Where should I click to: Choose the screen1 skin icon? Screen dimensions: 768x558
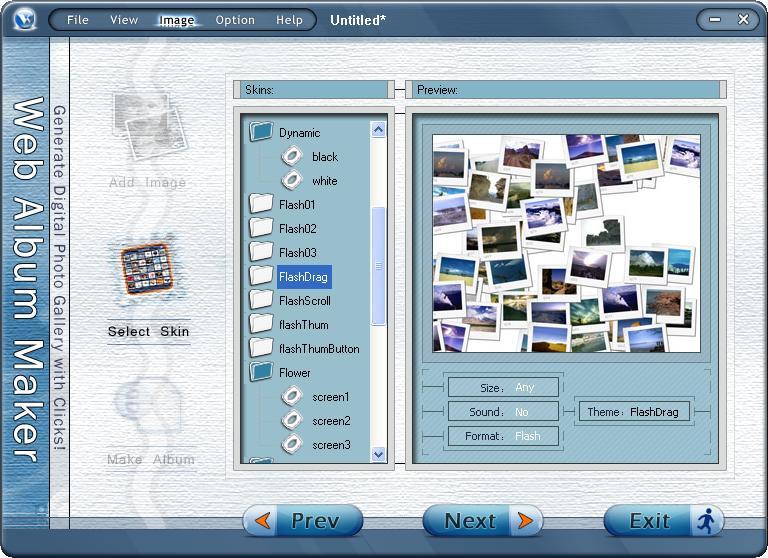click(x=292, y=396)
